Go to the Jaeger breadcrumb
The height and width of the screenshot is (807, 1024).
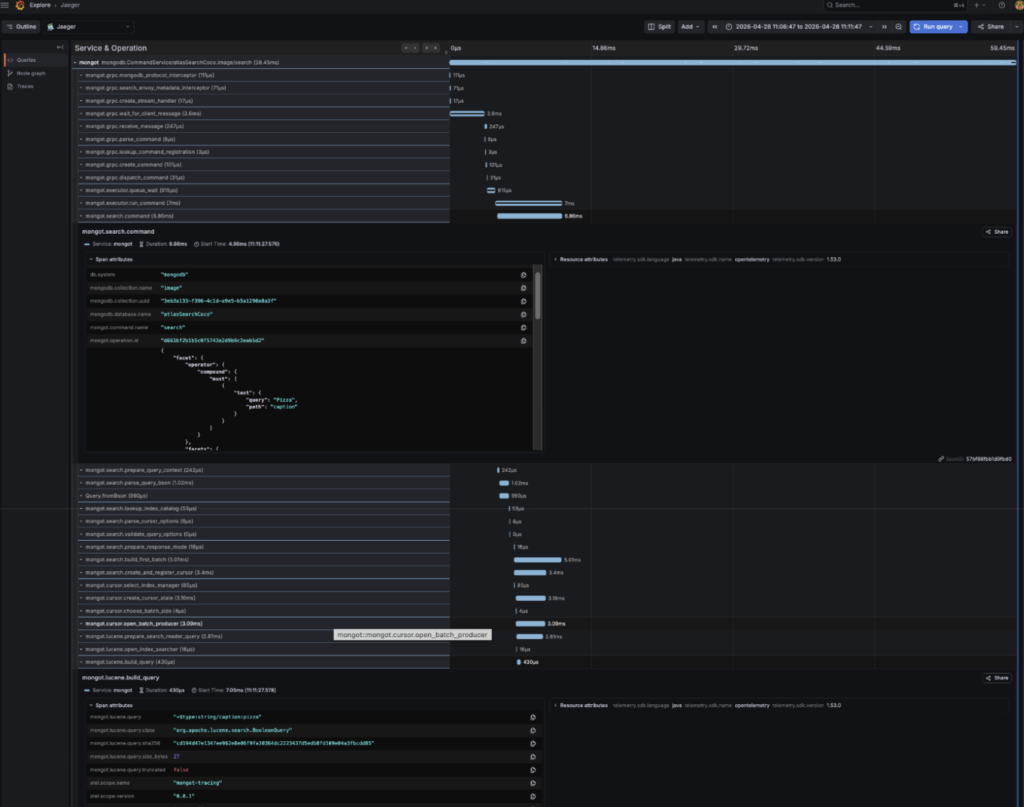pyautogui.click(x=70, y=5)
